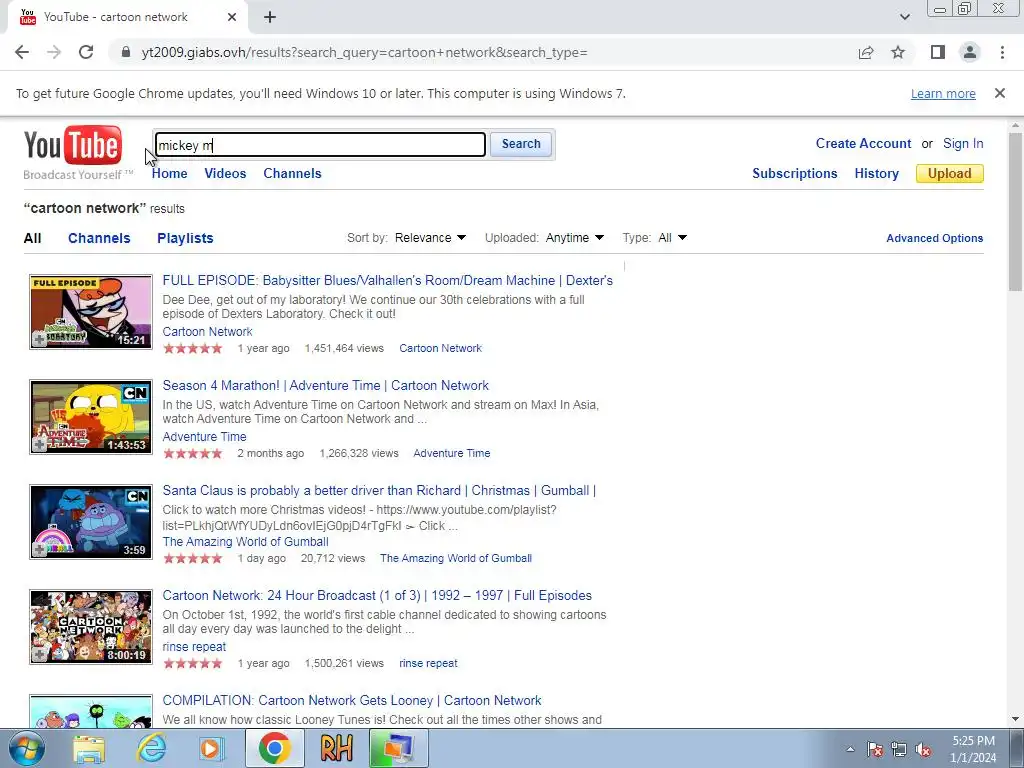Launch Internet Explorer from the taskbar
Screen dimensions: 1024x768
click(x=152, y=748)
